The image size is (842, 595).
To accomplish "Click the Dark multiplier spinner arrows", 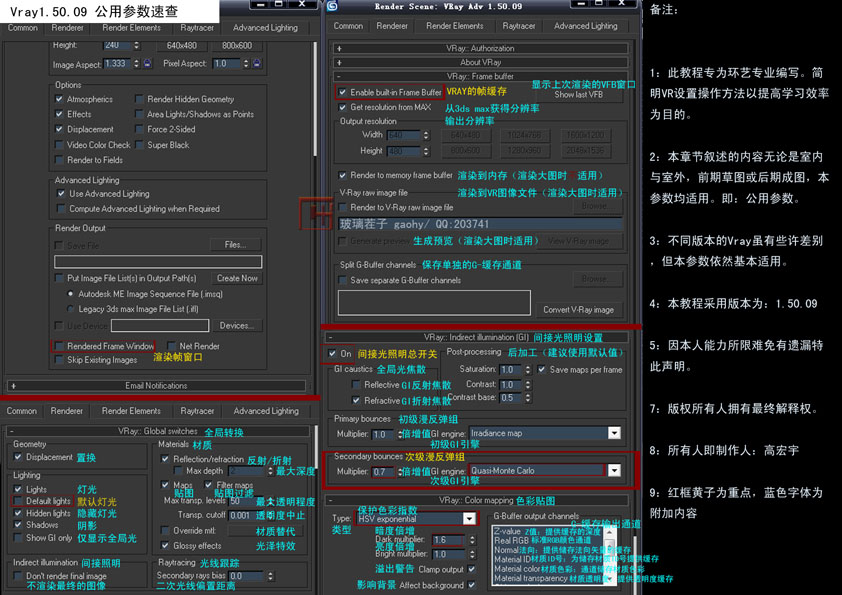I will 472,540.
